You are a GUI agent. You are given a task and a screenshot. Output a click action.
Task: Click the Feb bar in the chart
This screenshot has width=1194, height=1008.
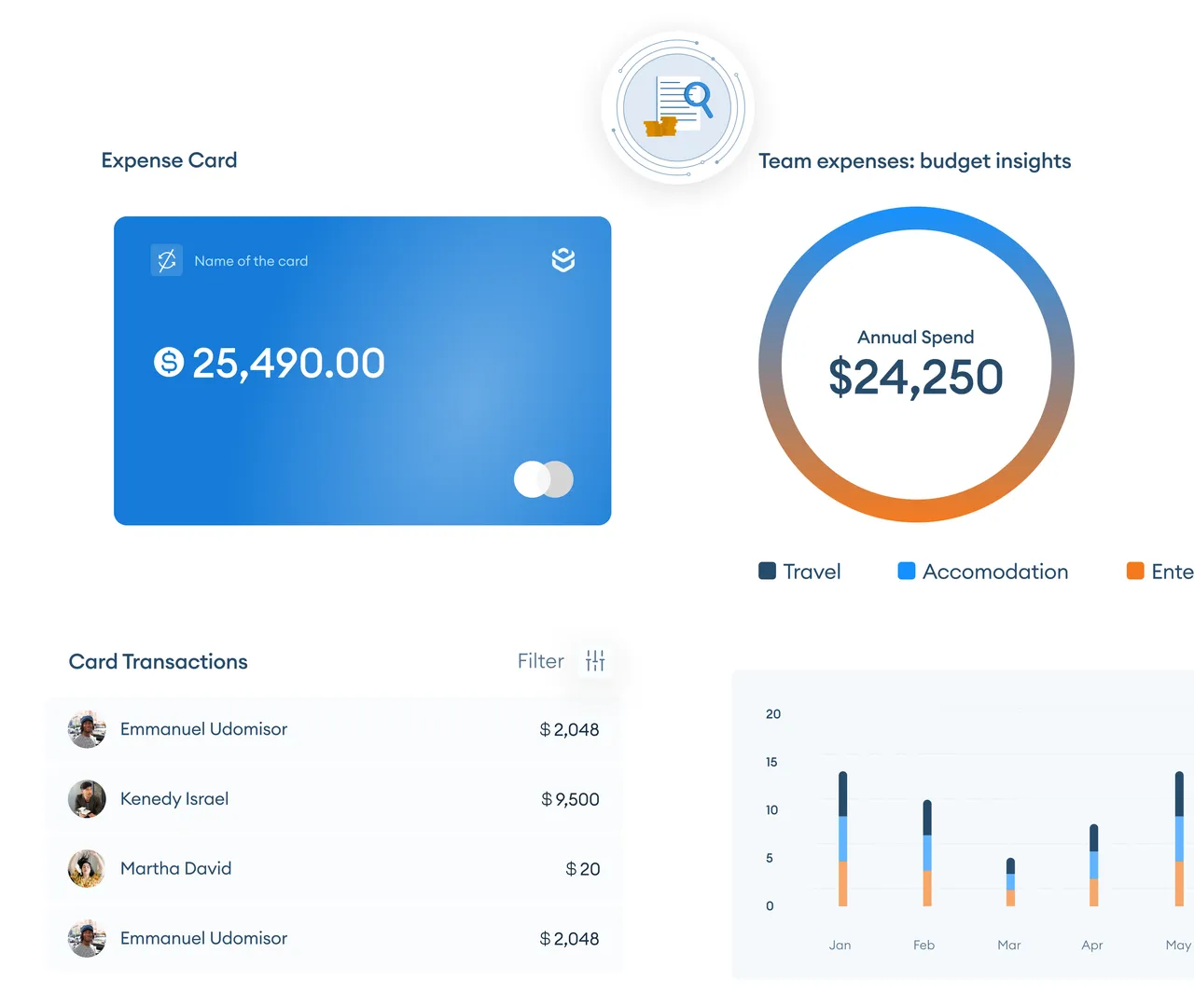point(927,853)
